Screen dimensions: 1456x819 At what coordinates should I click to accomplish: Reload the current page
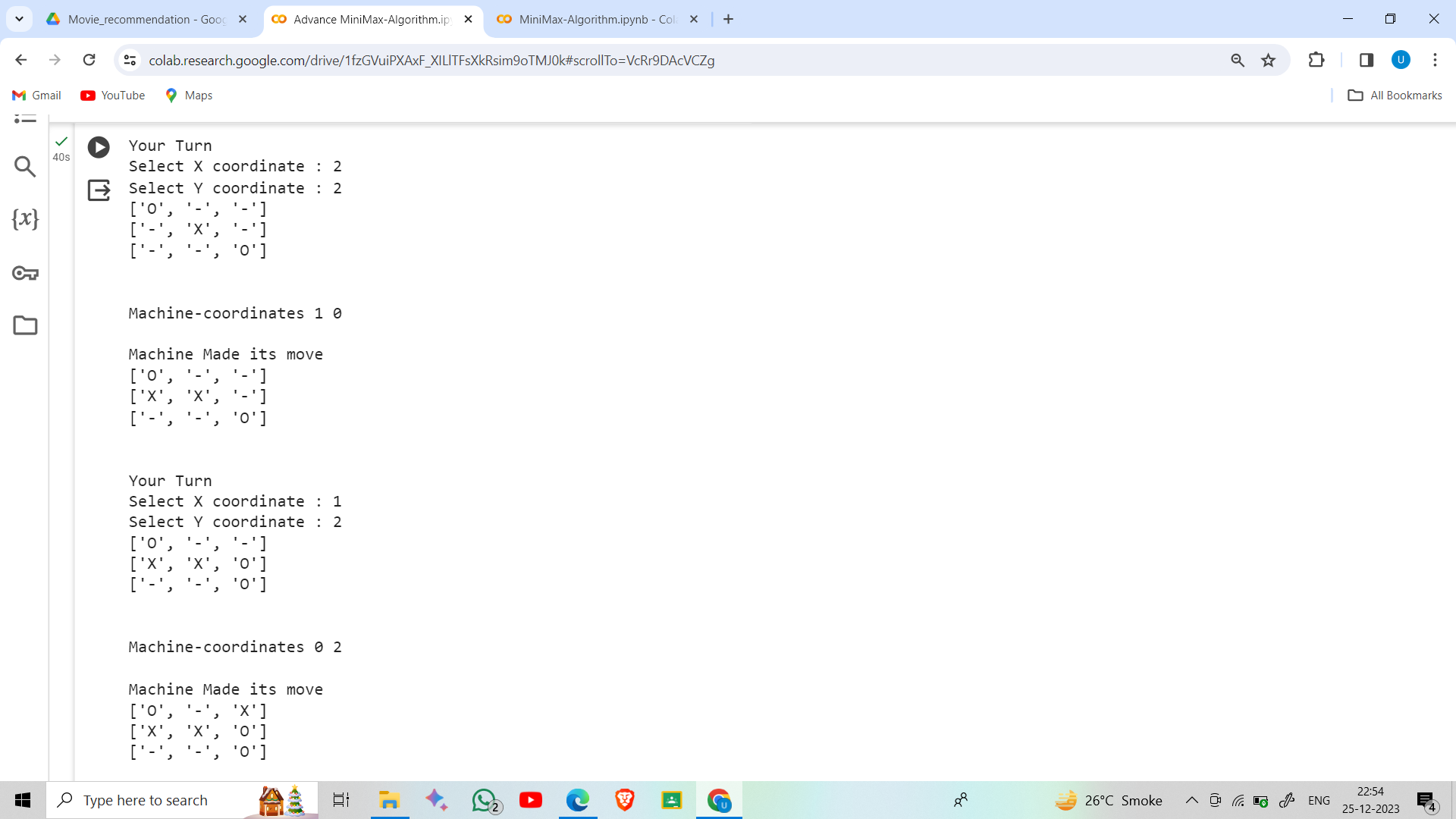pos(89,60)
